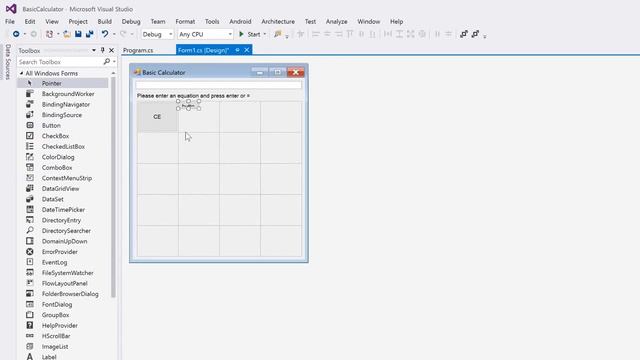Screen dimensions: 640x360
Task: Click the Toolbox search magnifier icon
Action: coord(107,62)
